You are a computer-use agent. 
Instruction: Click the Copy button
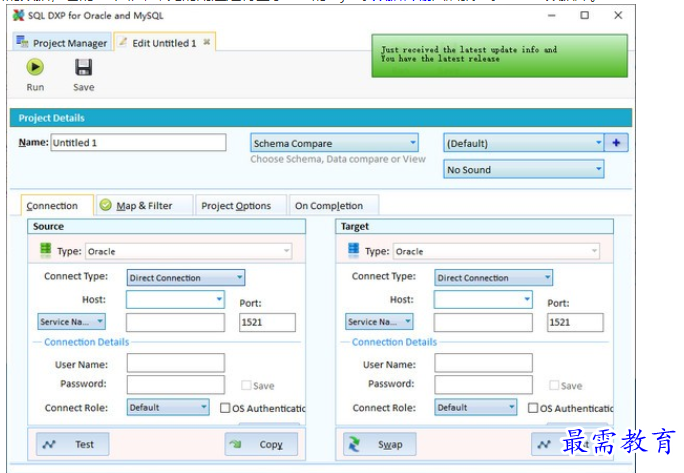[x=261, y=444]
